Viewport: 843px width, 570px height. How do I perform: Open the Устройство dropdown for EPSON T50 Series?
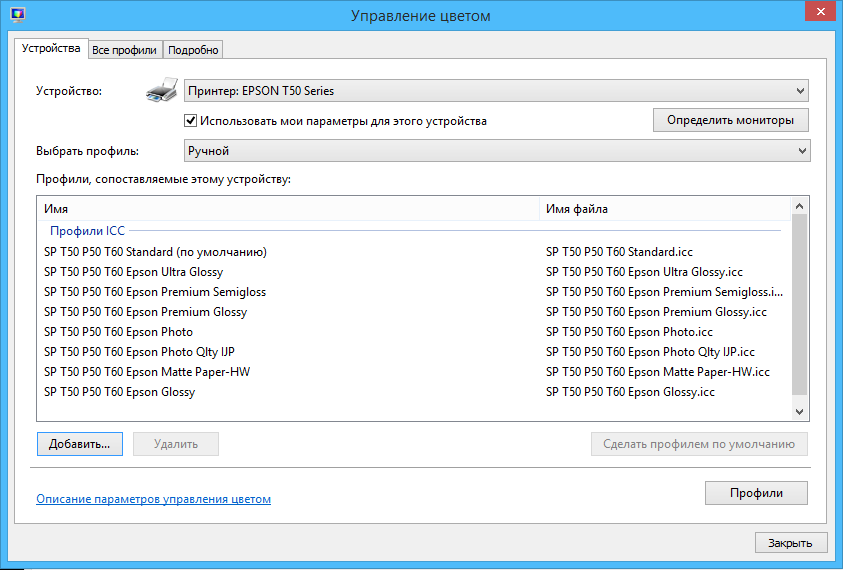[x=496, y=91]
